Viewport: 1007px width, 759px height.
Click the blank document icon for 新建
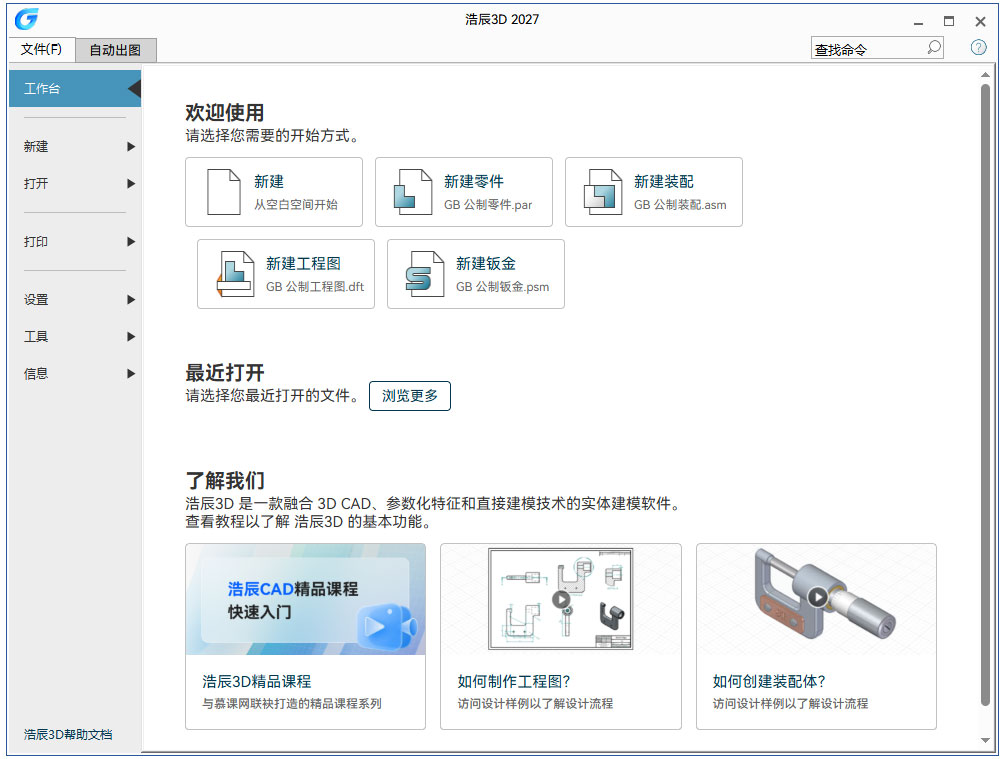223,191
